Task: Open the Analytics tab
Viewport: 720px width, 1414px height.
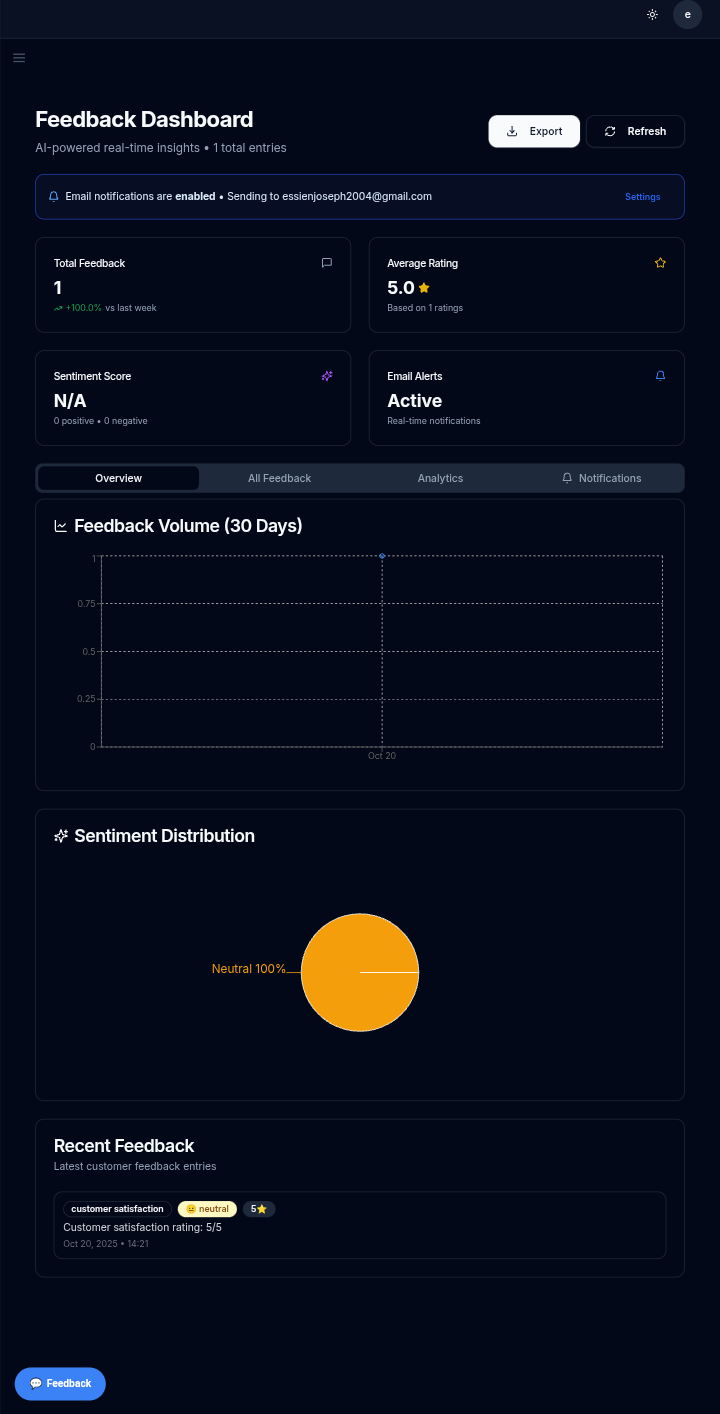Action: click(440, 478)
